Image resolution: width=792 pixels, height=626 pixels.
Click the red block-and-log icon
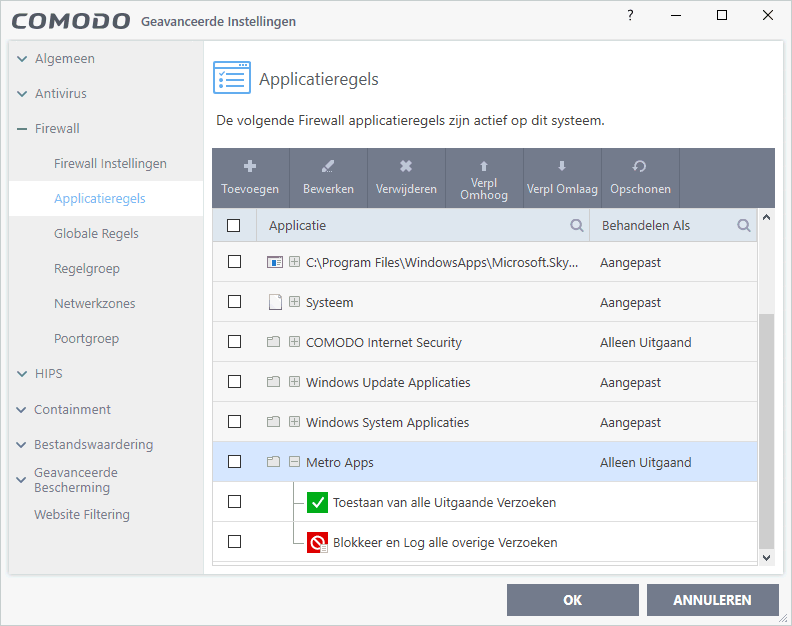pos(317,542)
